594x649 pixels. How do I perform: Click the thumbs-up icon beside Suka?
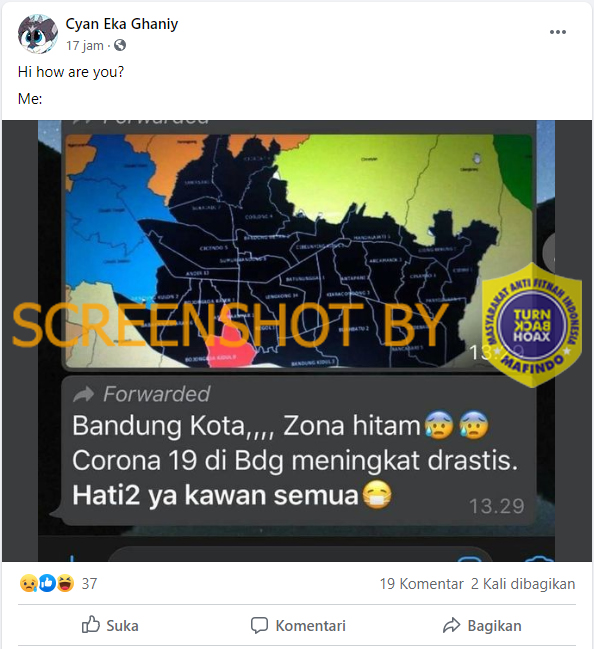click(91, 624)
